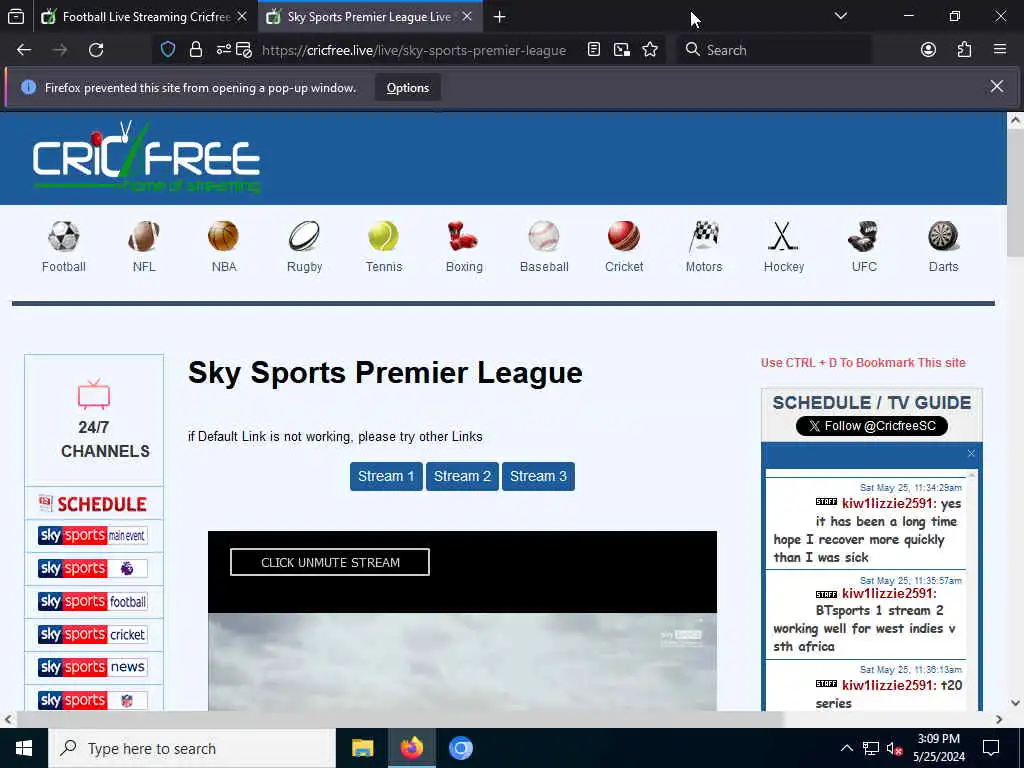
Task: Open Sky Sports News channel
Action: 93,667
